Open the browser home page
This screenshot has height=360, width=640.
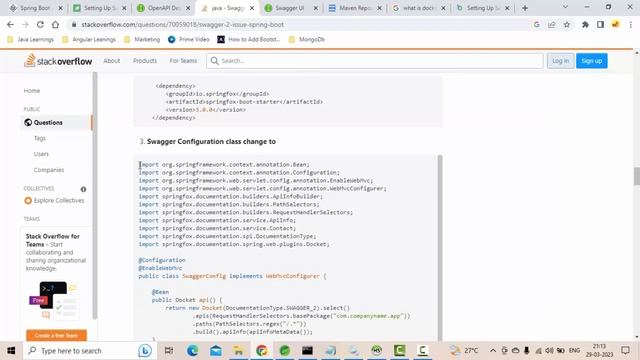(55, 25)
